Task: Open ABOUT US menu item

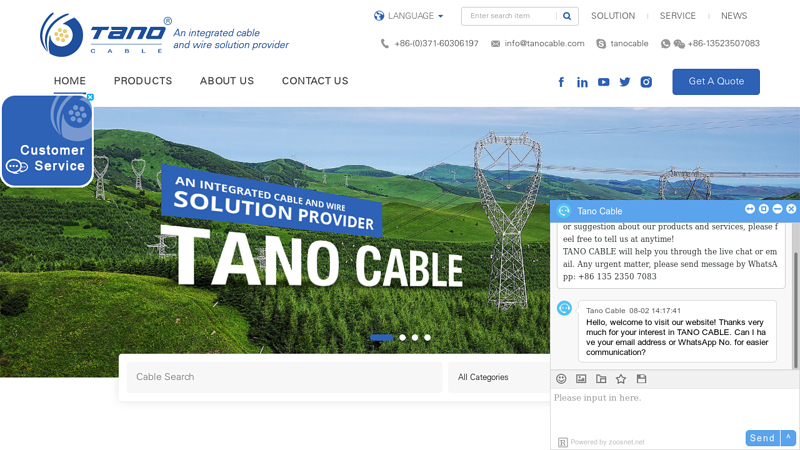Action: (x=227, y=81)
